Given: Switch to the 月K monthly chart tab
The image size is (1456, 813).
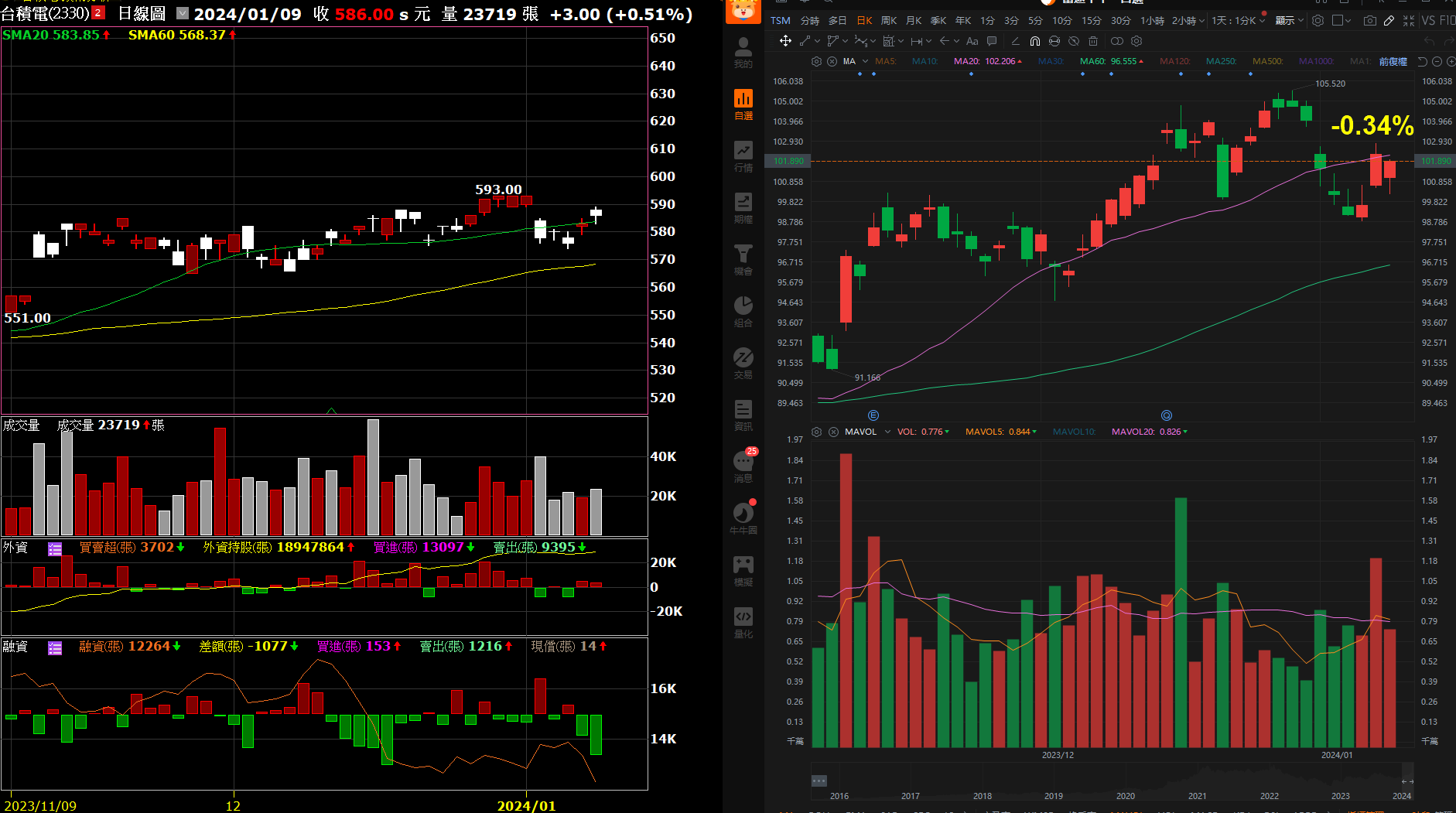Looking at the screenshot, I should 914,21.
